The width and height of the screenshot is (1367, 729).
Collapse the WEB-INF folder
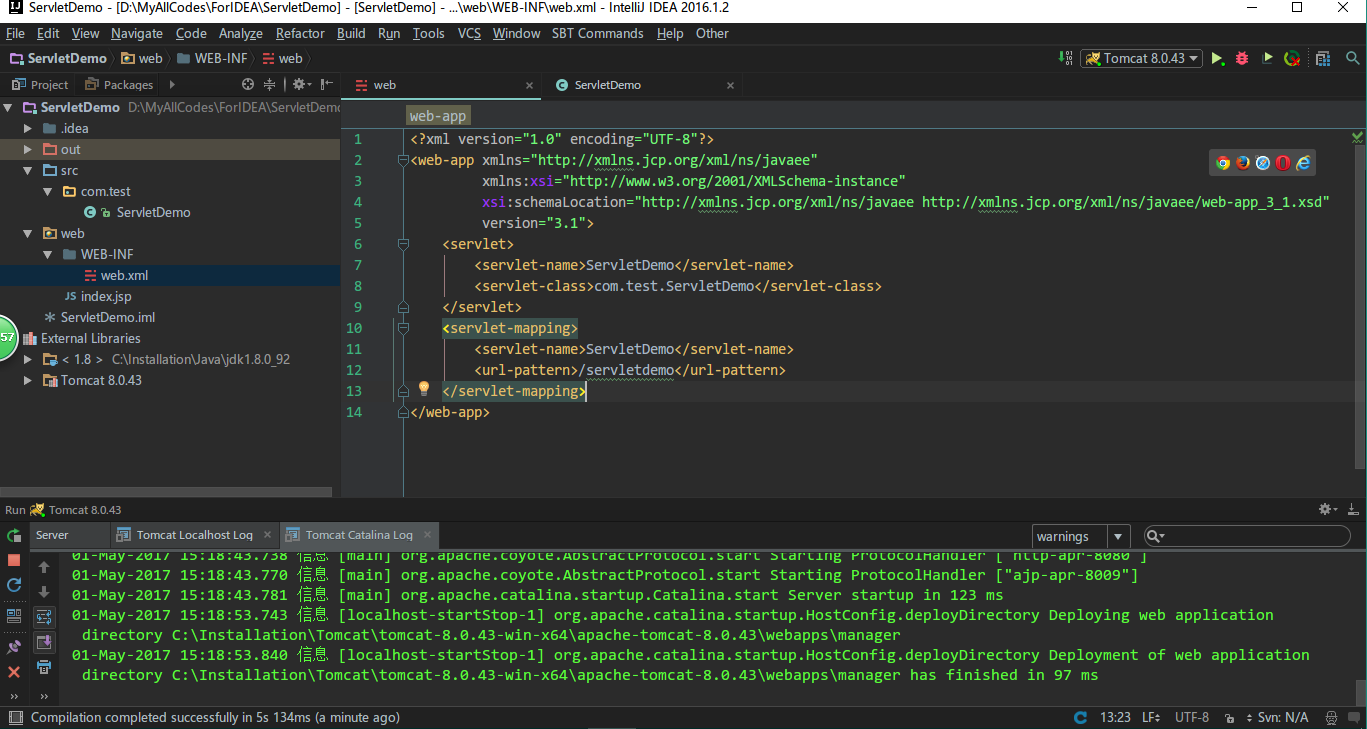point(48,254)
